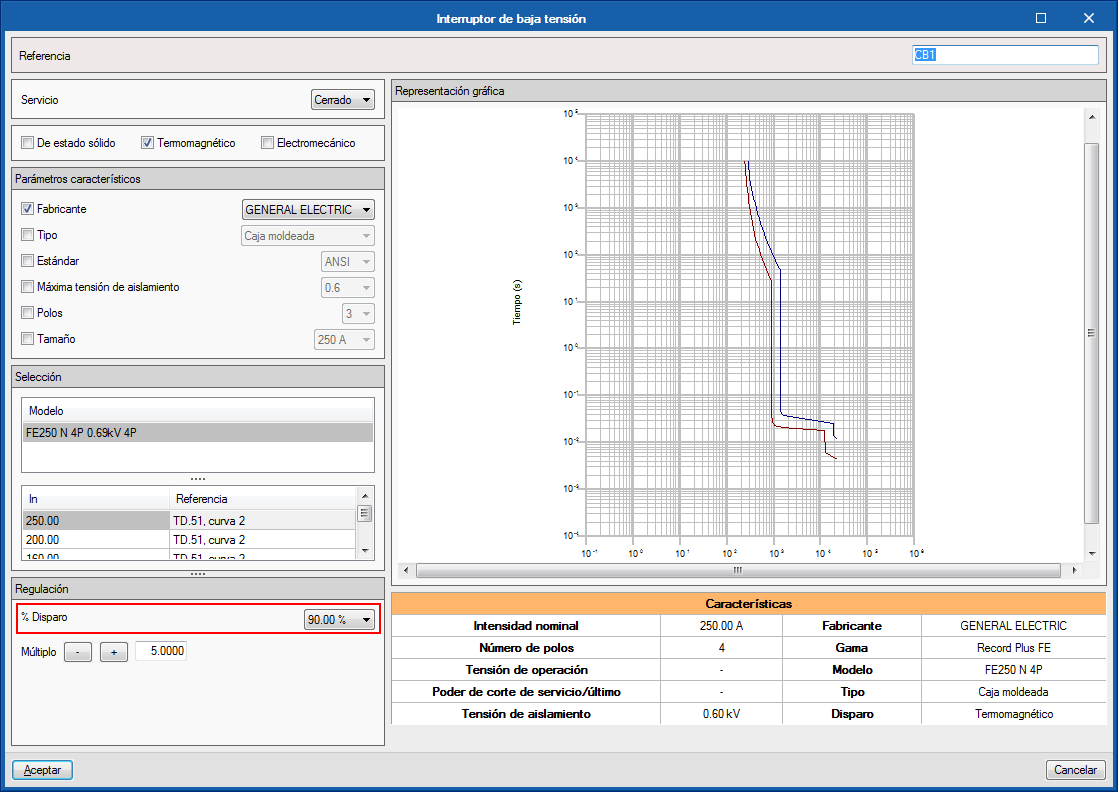Click the Selección section header

coord(198,376)
